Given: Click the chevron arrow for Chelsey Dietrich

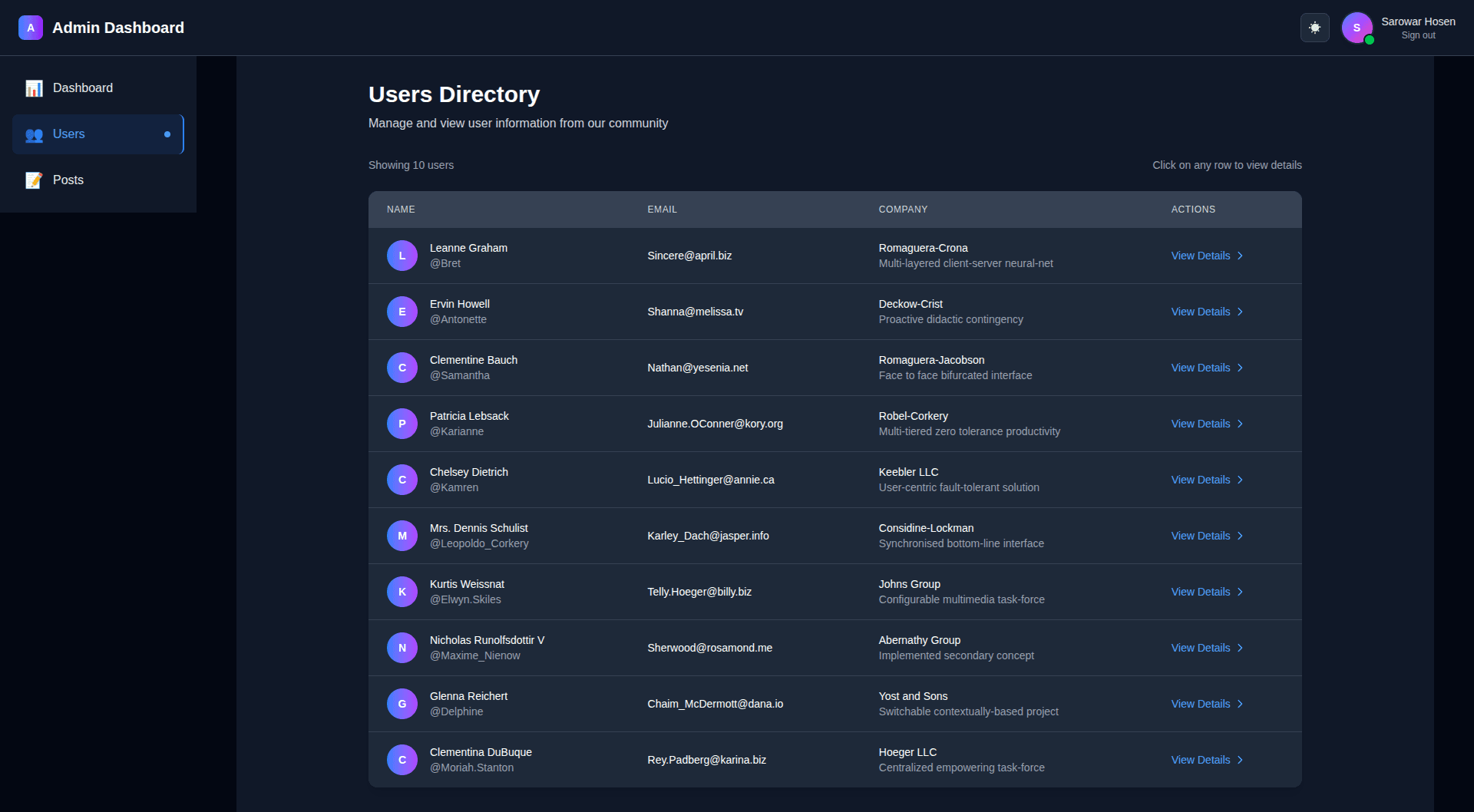Looking at the screenshot, I should (1240, 480).
